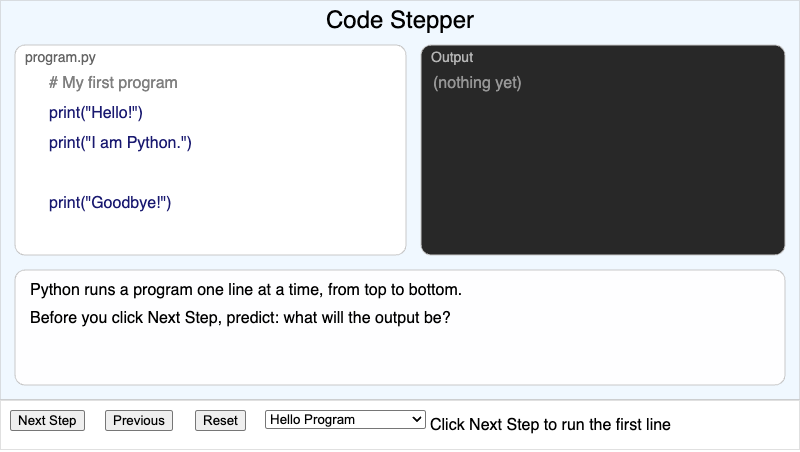Click the Code Stepper title
This screenshot has height=452, width=800.
[400, 20]
